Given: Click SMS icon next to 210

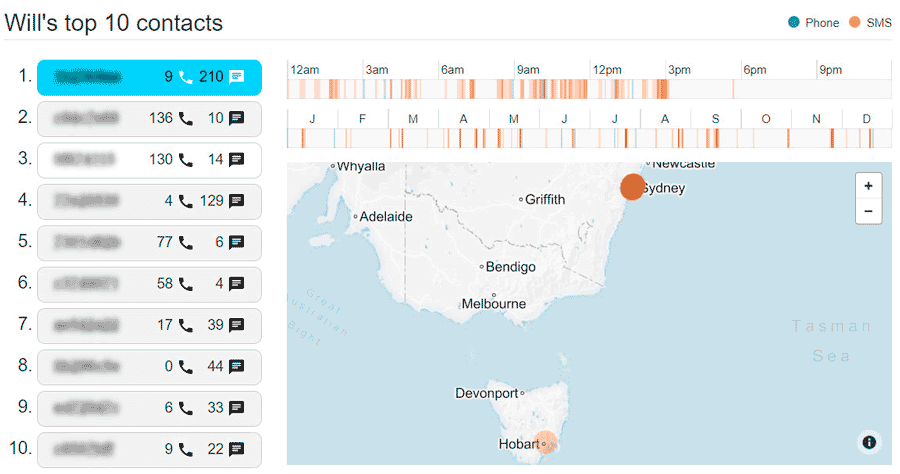Looking at the screenshot, I should click(x=236, y=77).
